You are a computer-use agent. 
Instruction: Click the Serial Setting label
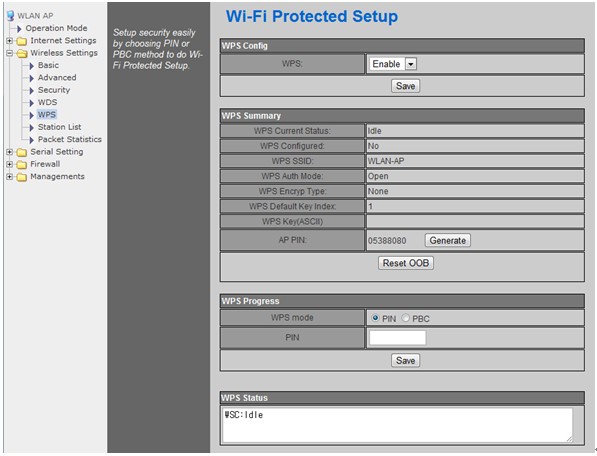pos(57,151)
